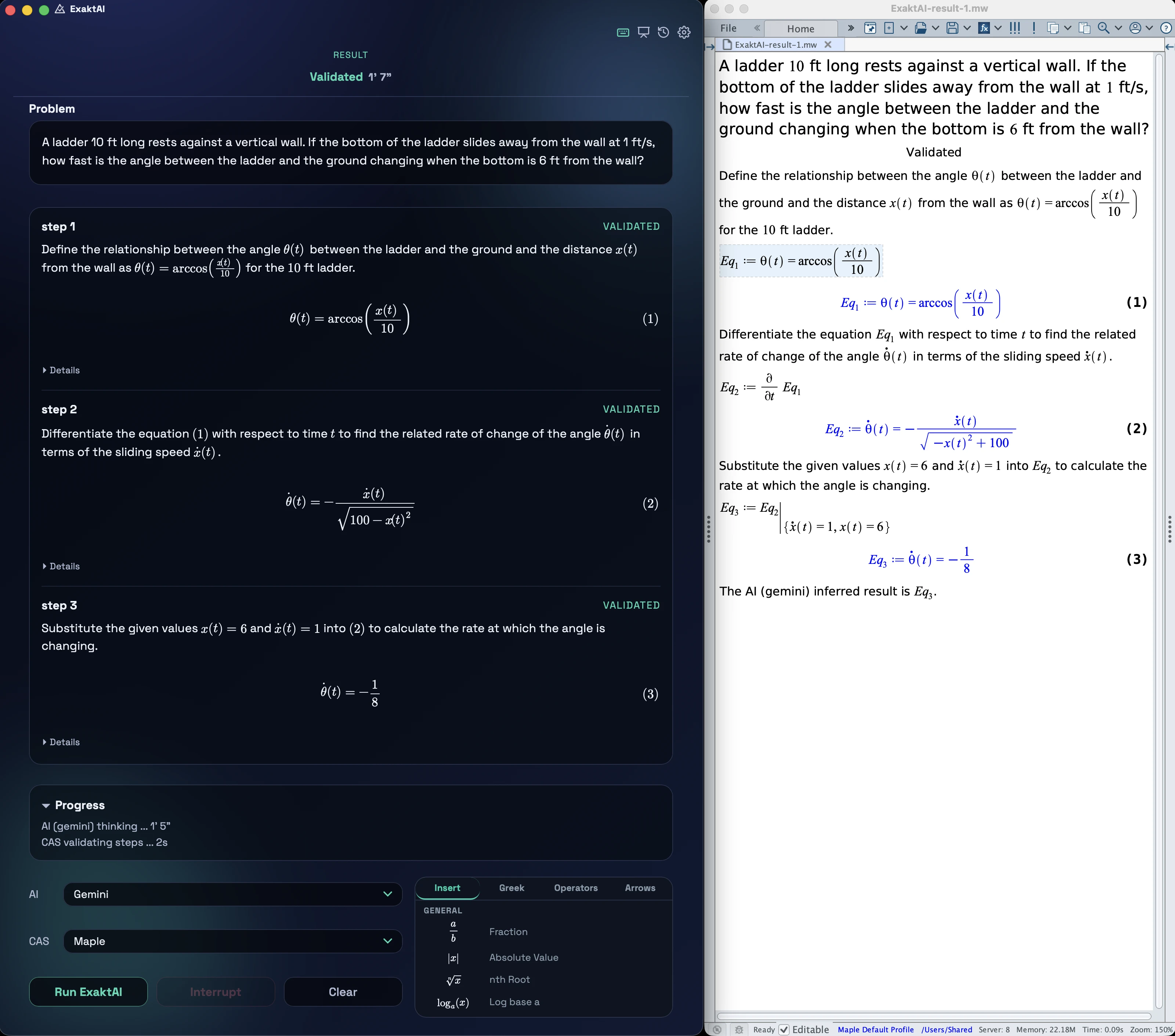Expand step 2 Details

61,566
